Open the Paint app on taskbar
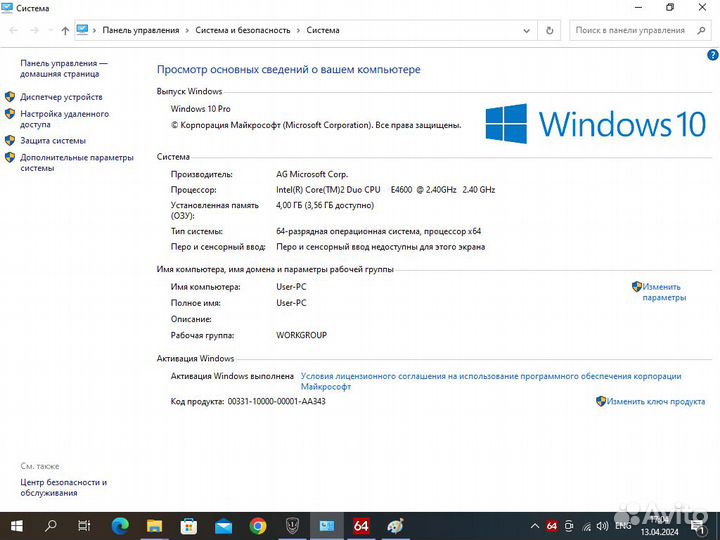Viewport: 720px width, 540px height. coord(395,526)
